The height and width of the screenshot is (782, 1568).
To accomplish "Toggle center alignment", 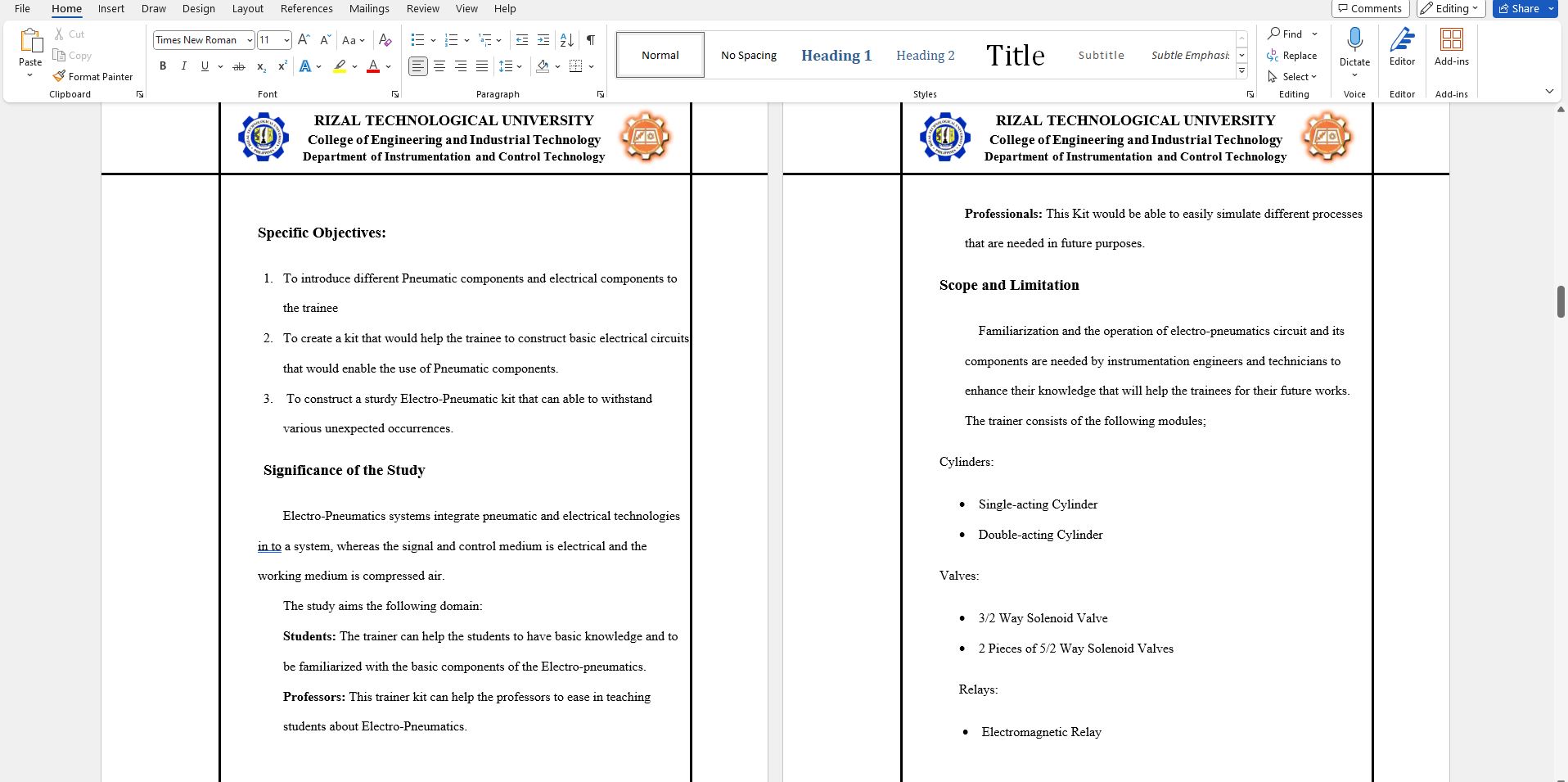I will [439, 66].
